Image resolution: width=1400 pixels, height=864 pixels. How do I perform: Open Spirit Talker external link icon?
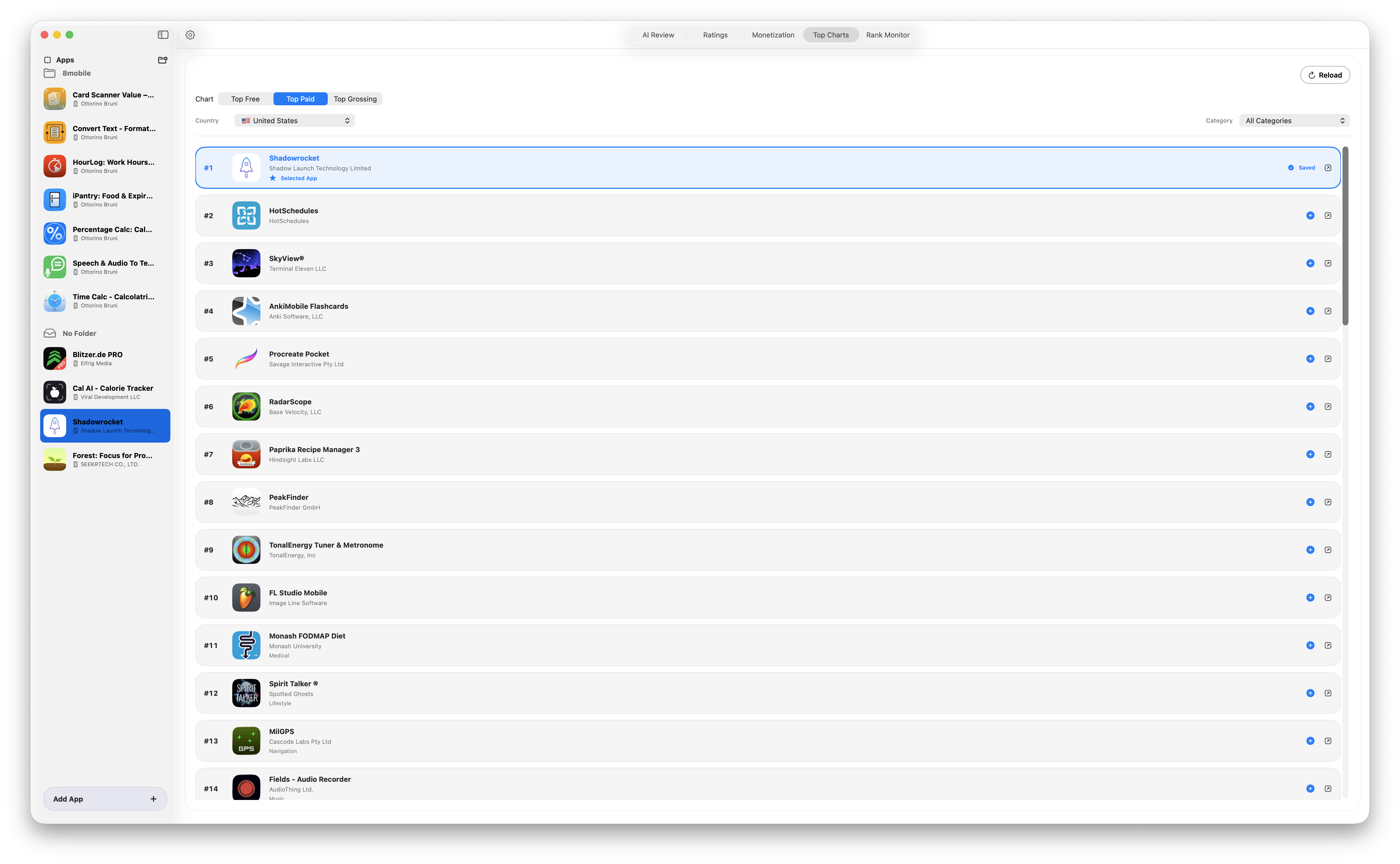1328,693
